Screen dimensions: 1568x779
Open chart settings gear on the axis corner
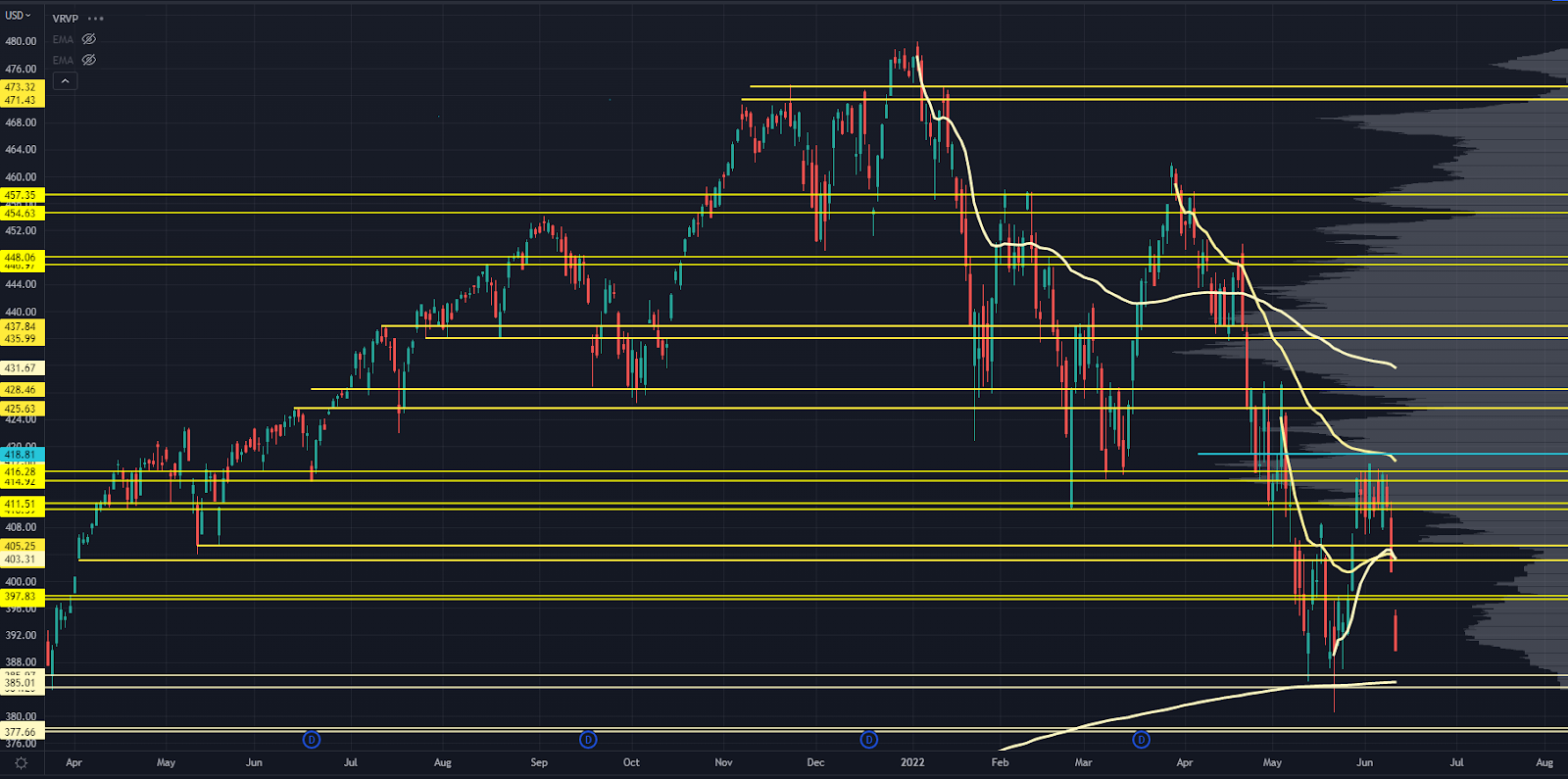click(22, 762)
